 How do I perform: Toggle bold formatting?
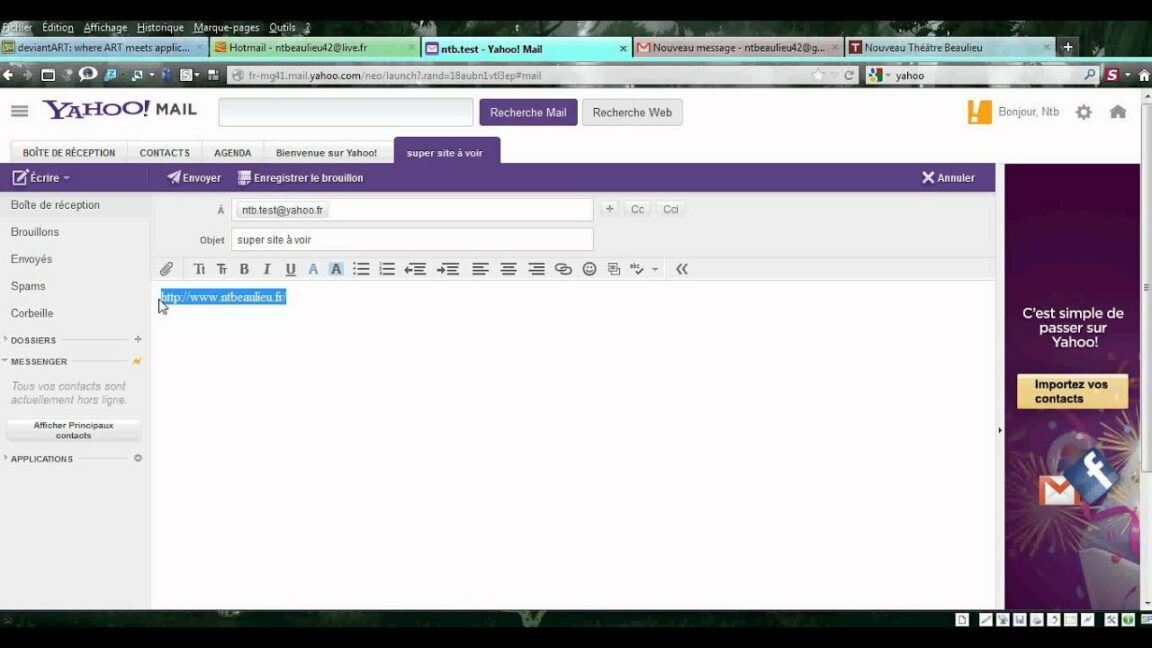click(x=244, y=269)
